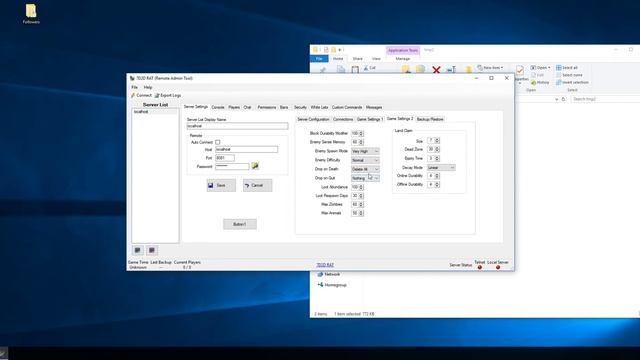
Task: Open the Help menu of 7D2D RAT
Action: 148,87
